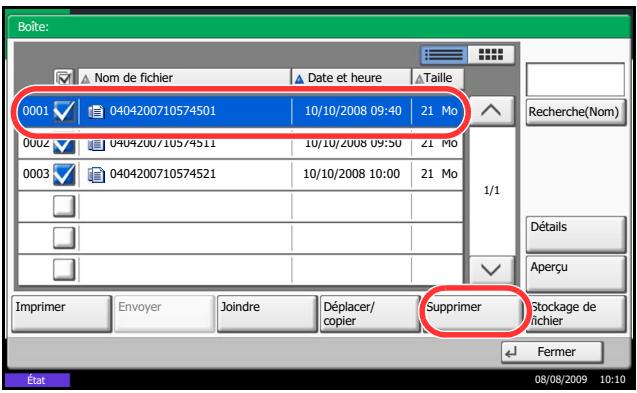Switch to thumbnail grid view icon

(491, 54)
